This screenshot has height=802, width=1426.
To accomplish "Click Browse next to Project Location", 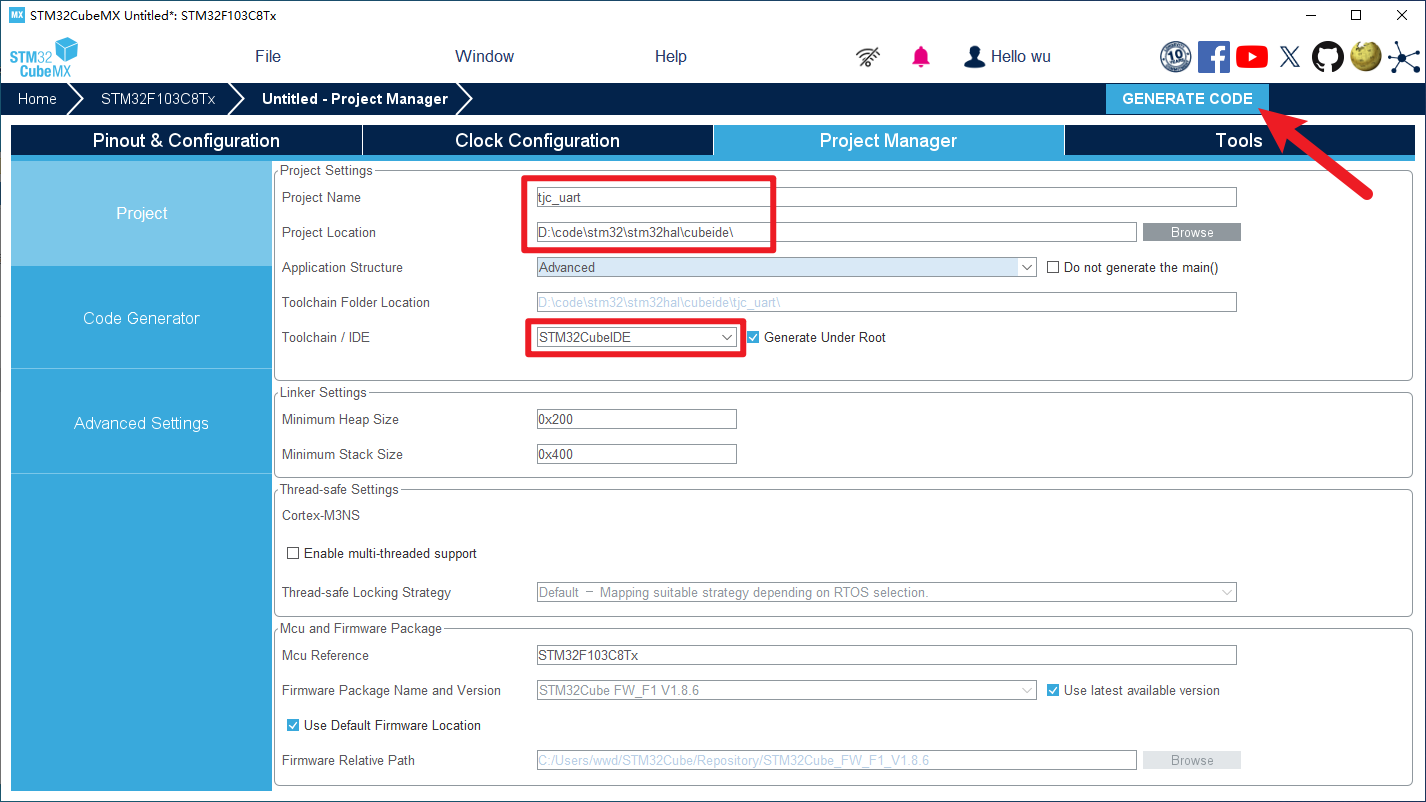I will (x=1191, y=232).
